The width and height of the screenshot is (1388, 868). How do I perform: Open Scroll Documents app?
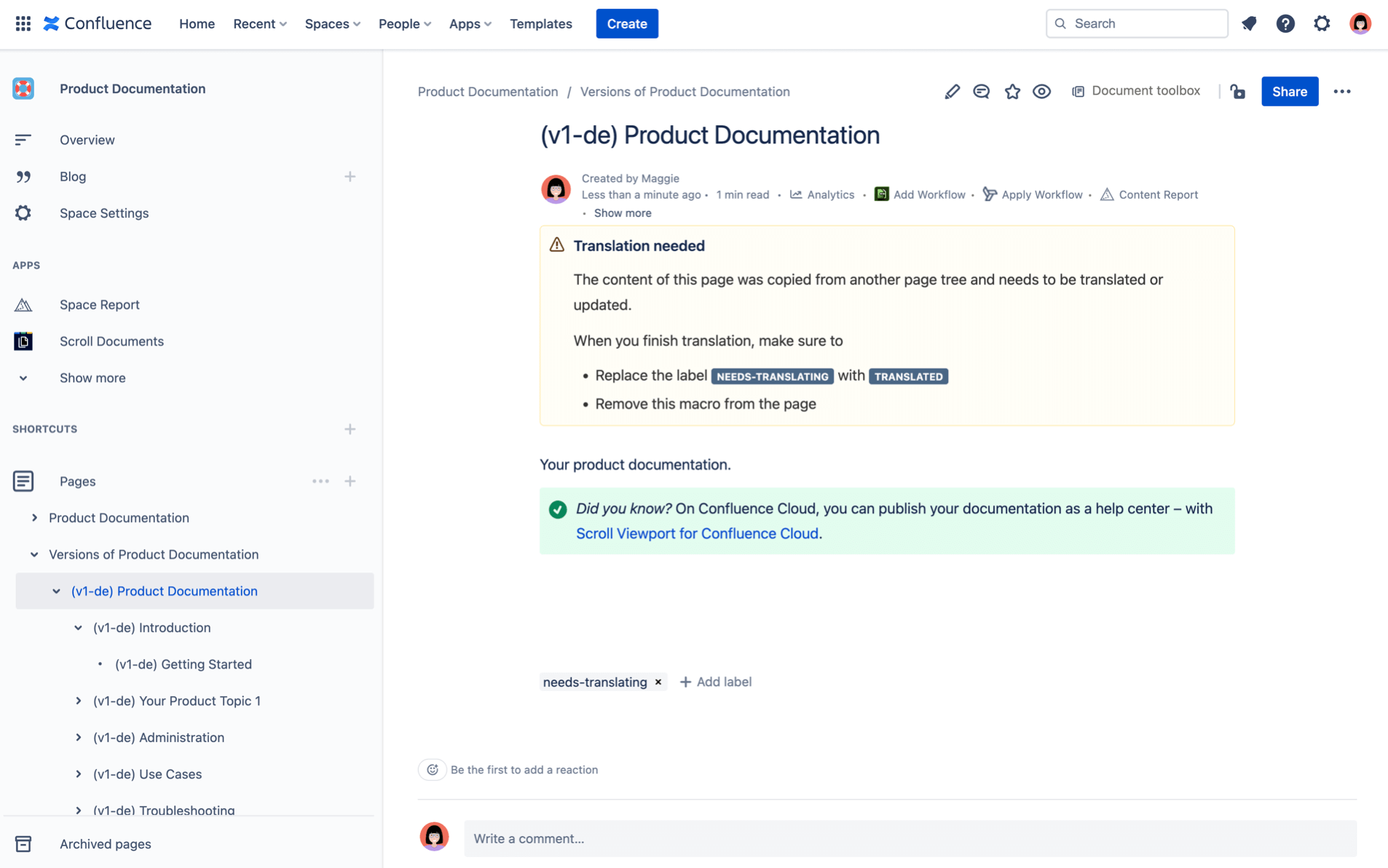click(111, 342)
